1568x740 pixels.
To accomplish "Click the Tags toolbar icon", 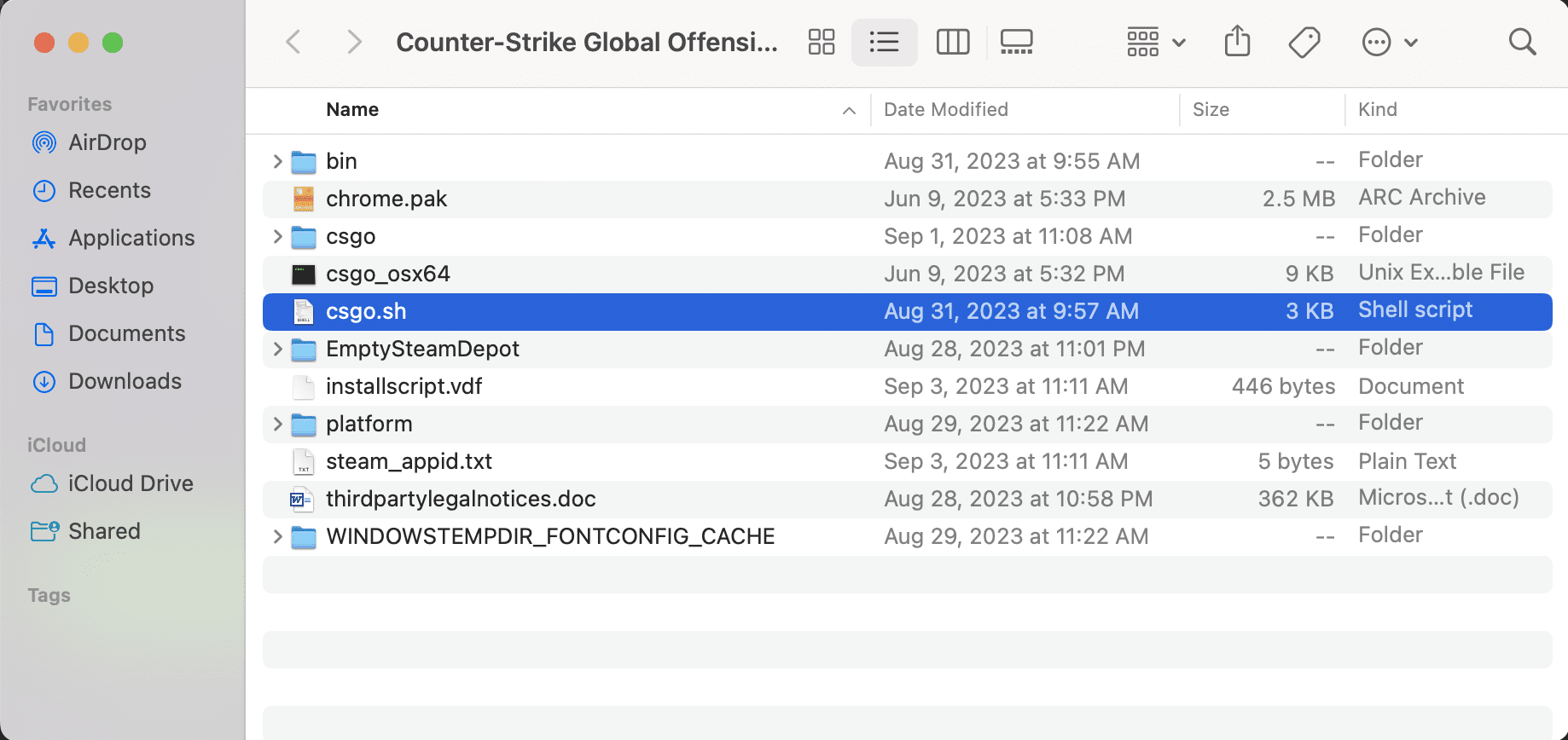I will (1304, 42).
